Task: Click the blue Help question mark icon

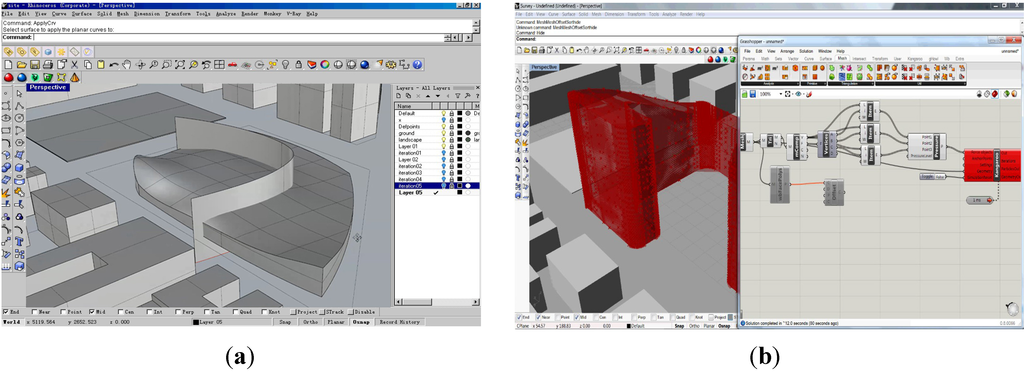Action: 417,65
